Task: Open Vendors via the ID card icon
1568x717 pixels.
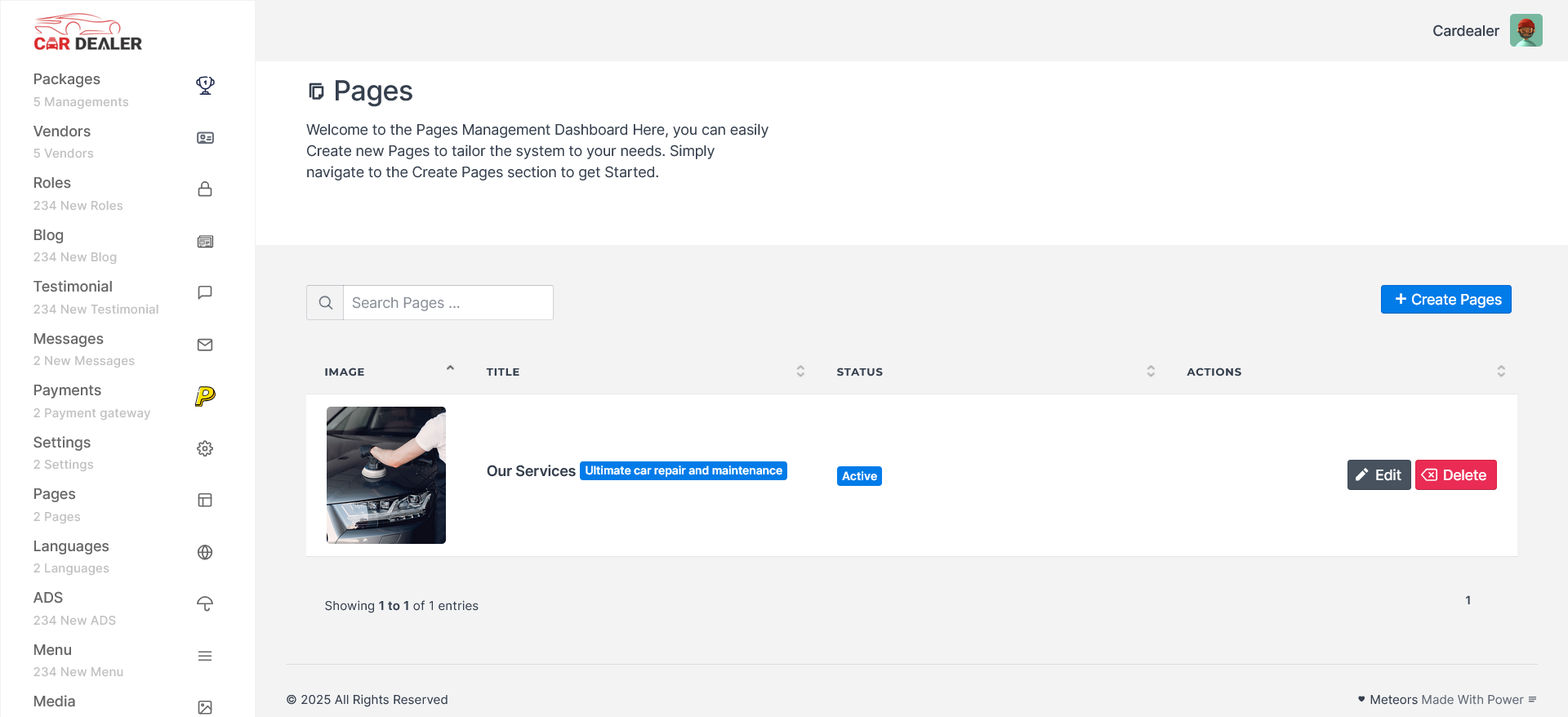Action: [x=205, y=138]
